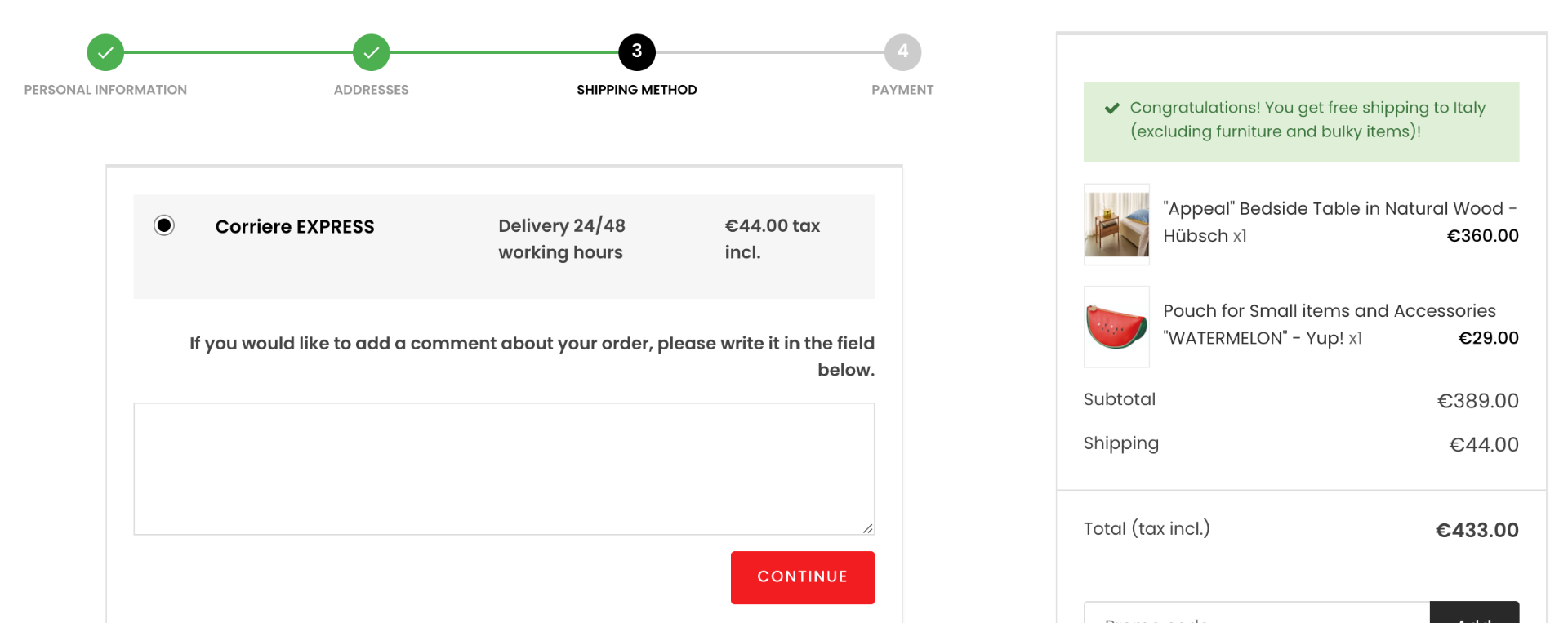
Task: Click the Addresses step checkmark circle
Action: 371,52
